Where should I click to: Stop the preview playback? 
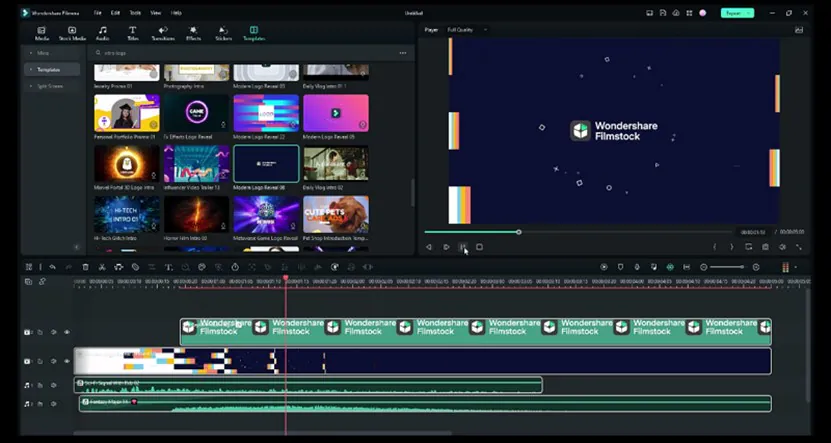click(x=479, y=247)
